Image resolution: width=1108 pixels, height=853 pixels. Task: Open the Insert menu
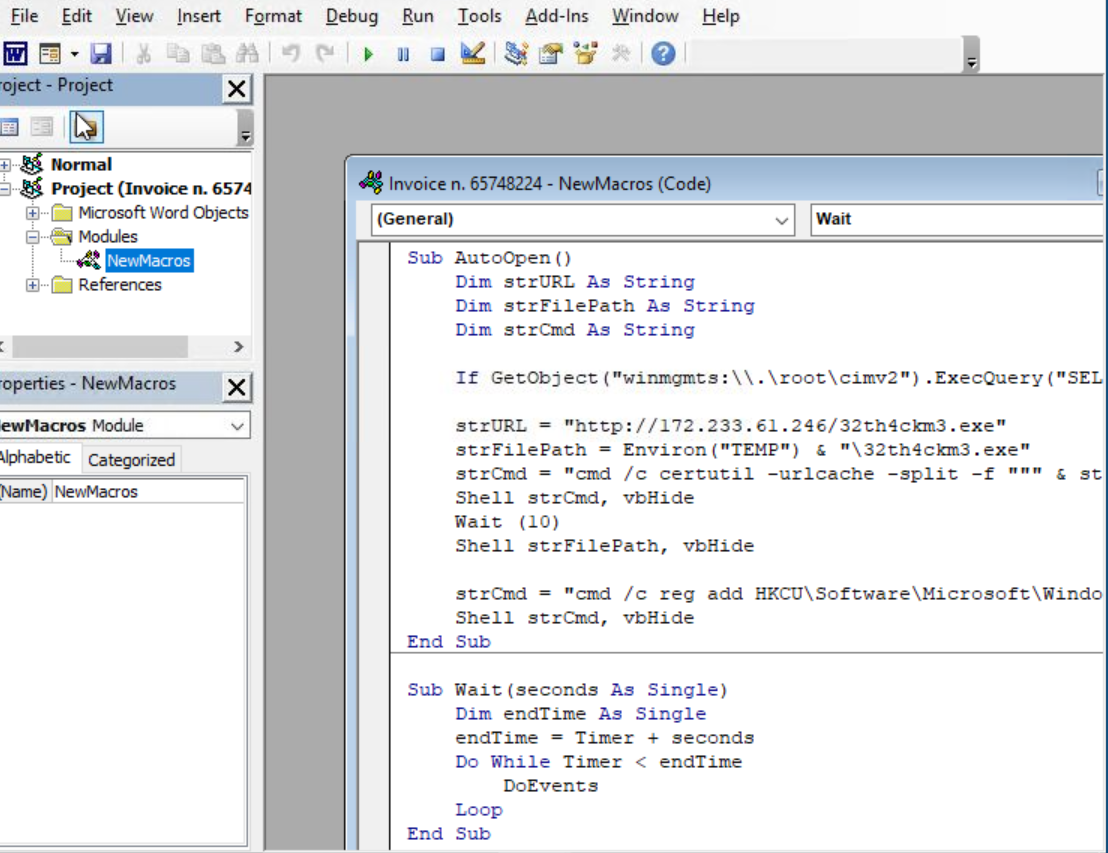tap(199, 16)
